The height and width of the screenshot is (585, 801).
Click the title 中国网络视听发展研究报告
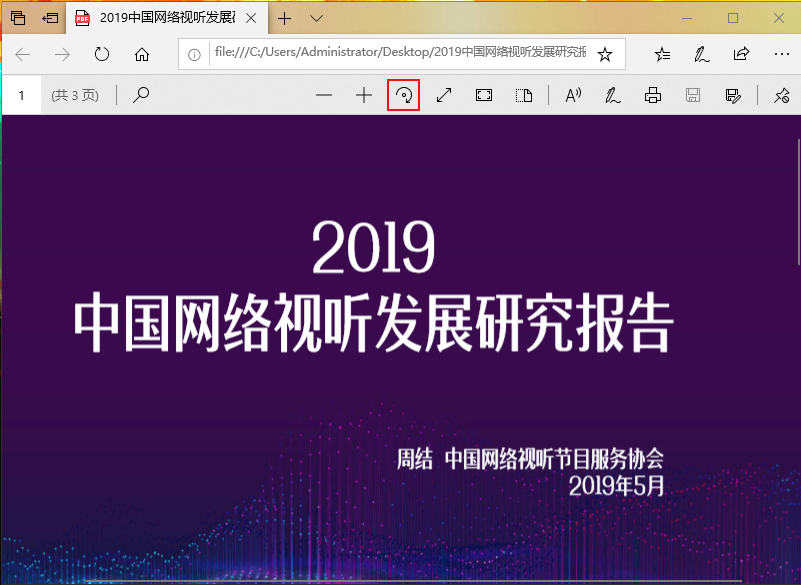(374, 322)
